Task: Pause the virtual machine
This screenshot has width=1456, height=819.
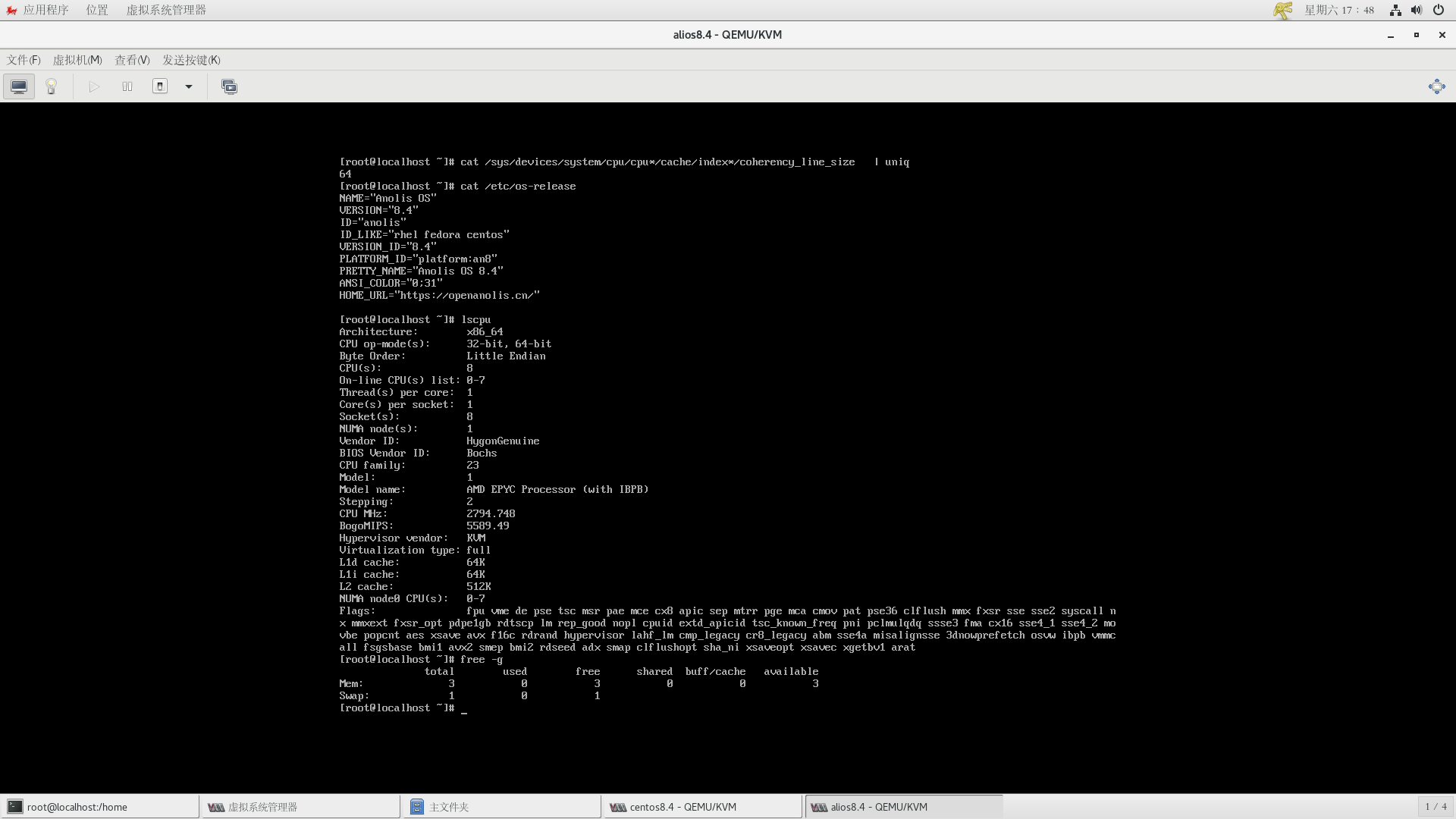Action: click(127, 86)
